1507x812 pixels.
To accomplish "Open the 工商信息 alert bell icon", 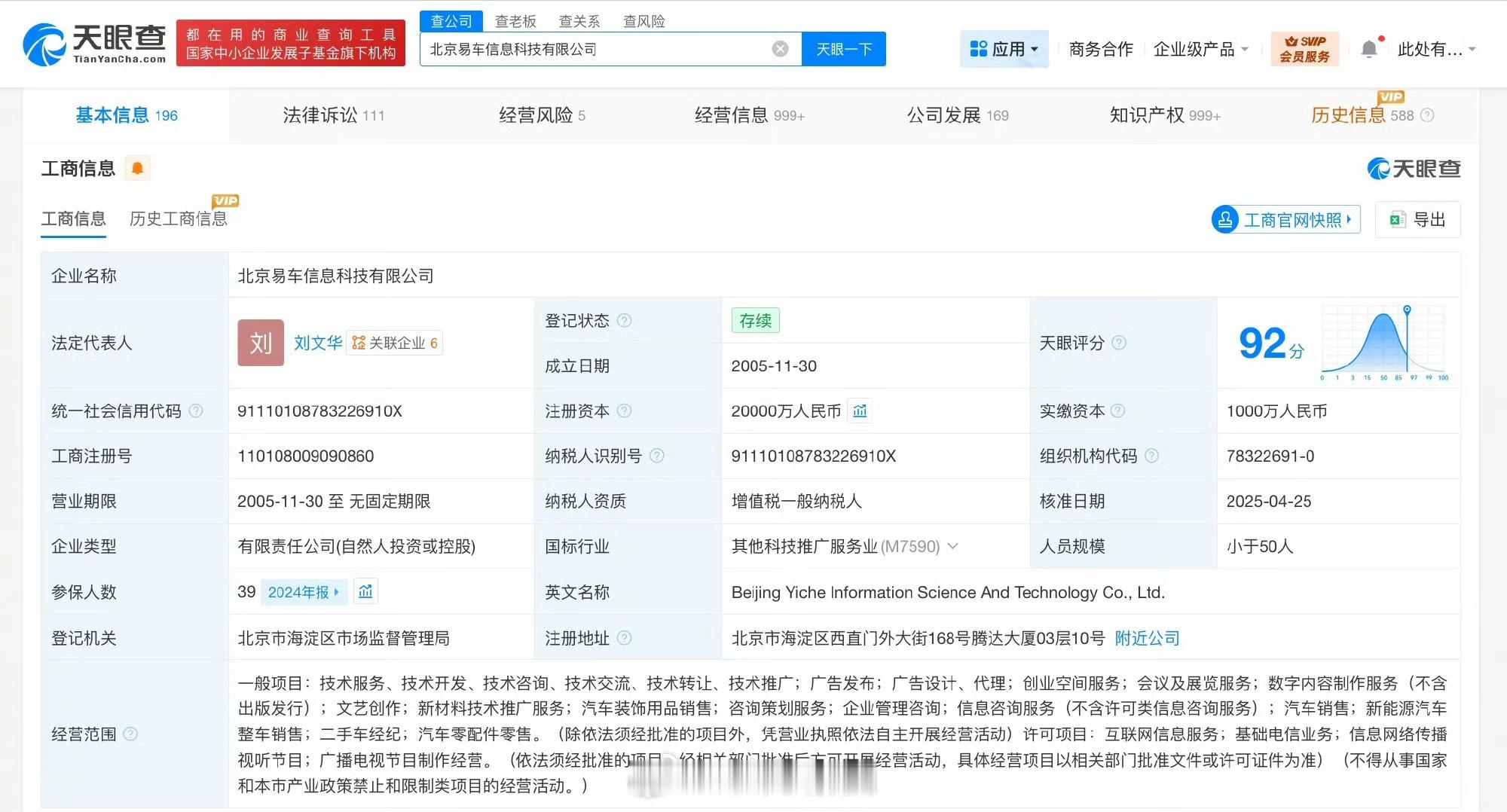I will (x=136, y=168).
